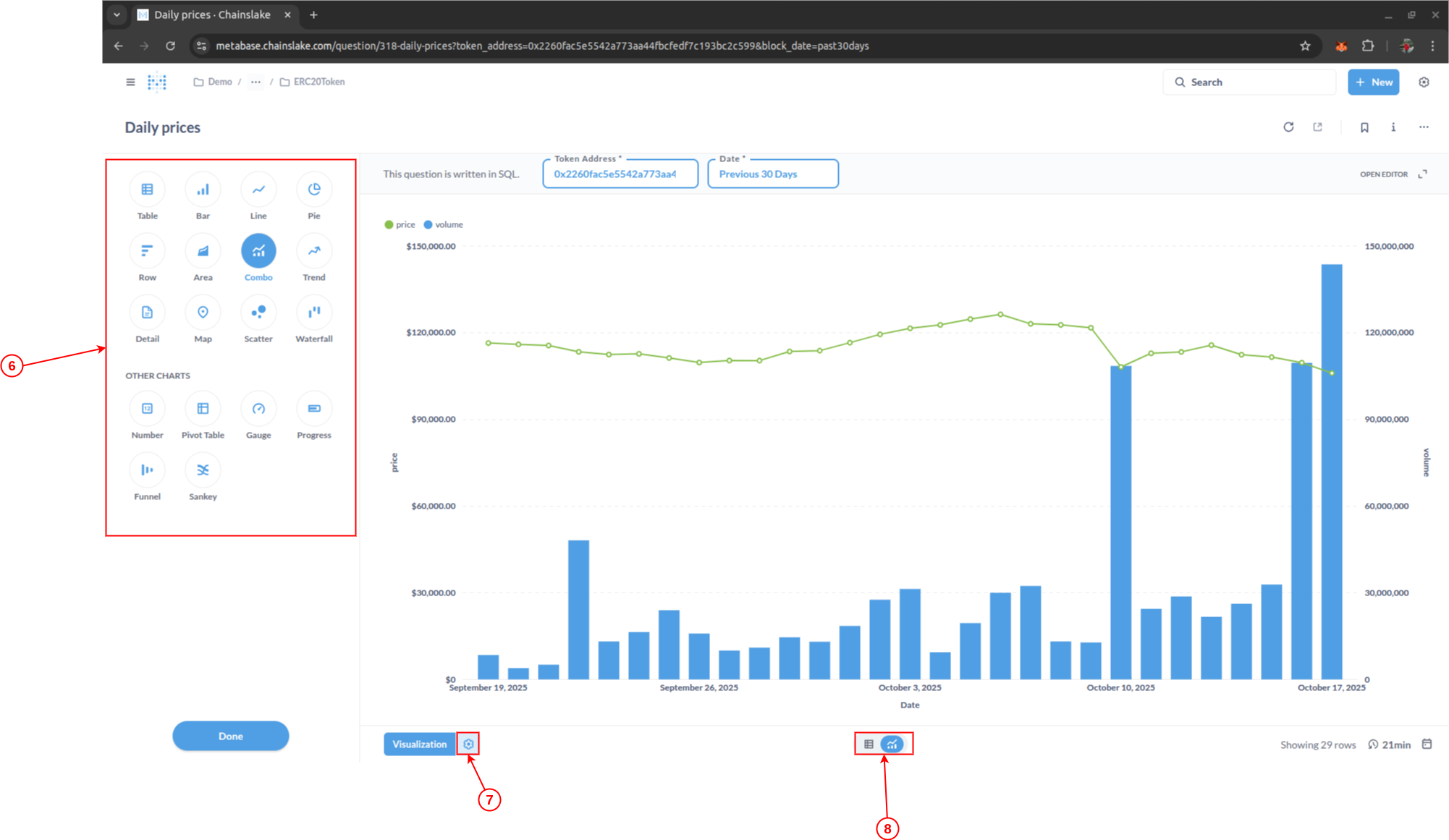The height and width of the screenshot is (840, 1449).
Task: Select the Scatter chart type
Action: click(x=258, y=313)
